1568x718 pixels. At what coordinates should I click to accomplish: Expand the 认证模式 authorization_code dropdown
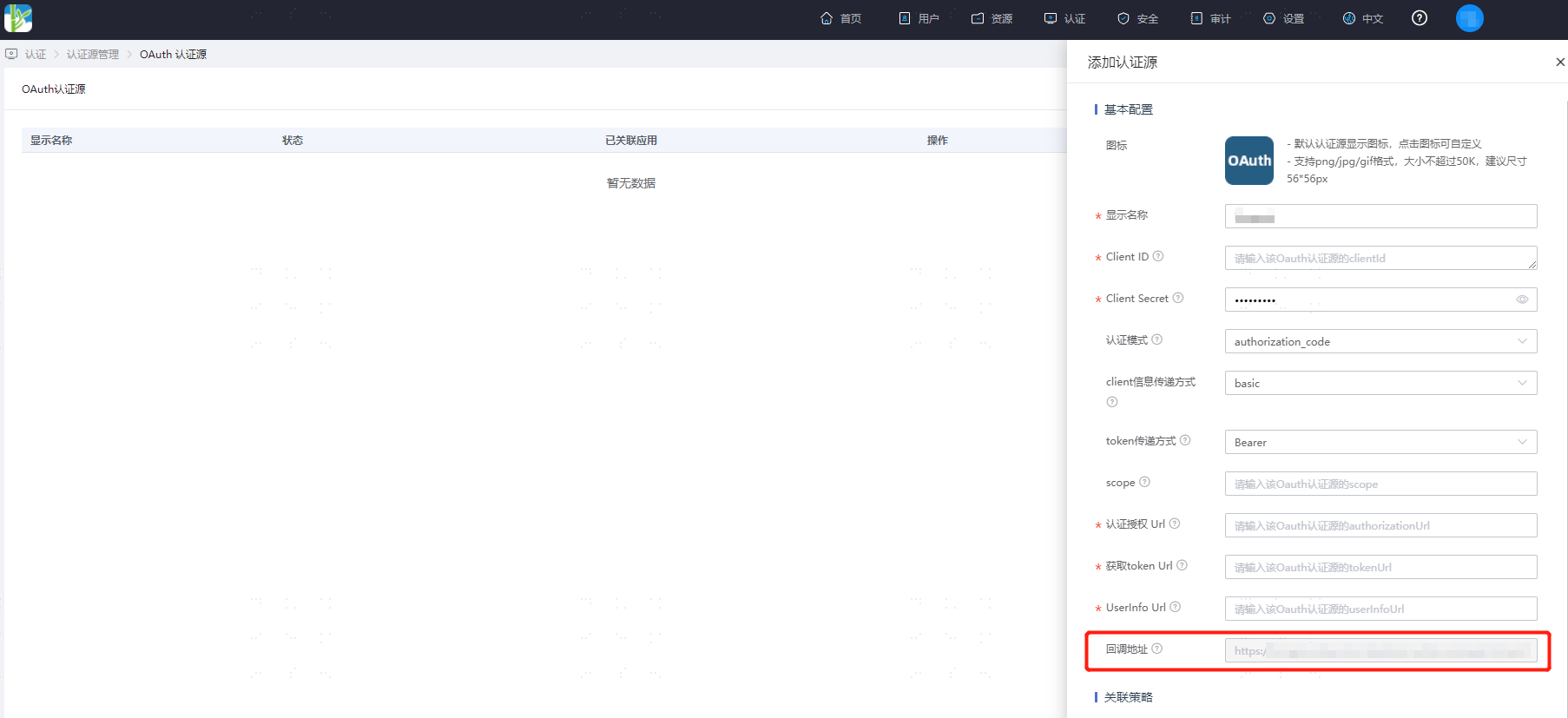click(x=1380, y=341)
